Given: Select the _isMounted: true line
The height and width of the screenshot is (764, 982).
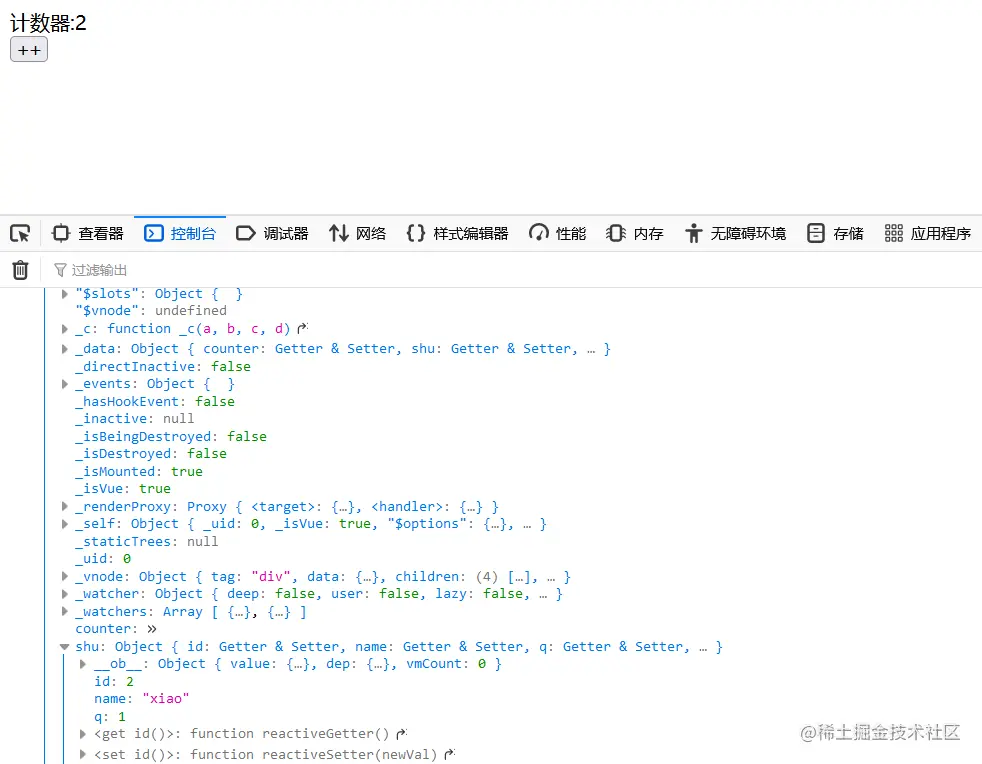Looking at the screenshot, I should (139, 472).
